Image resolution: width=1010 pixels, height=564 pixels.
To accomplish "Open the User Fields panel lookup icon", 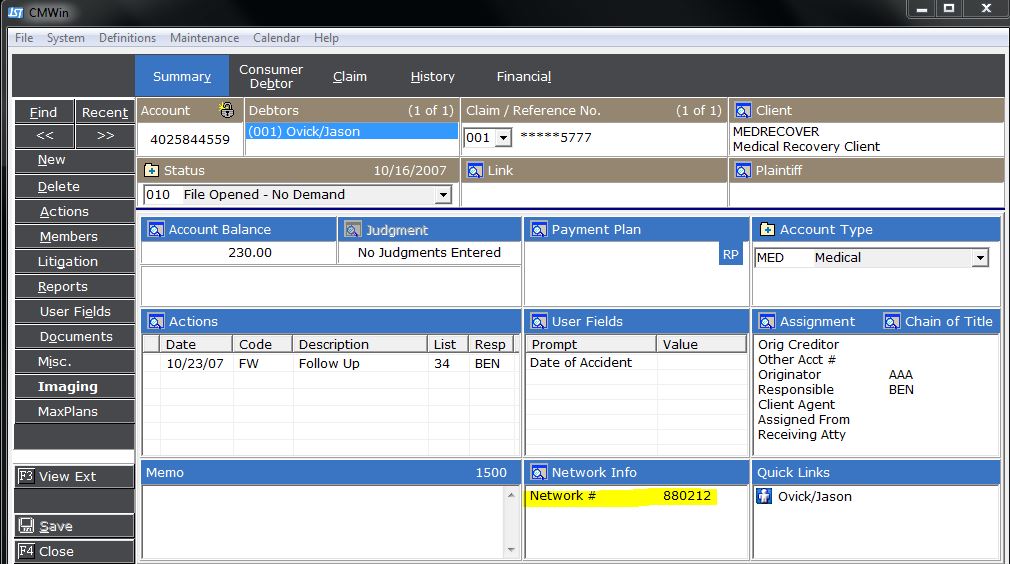I will pos(538,321).
